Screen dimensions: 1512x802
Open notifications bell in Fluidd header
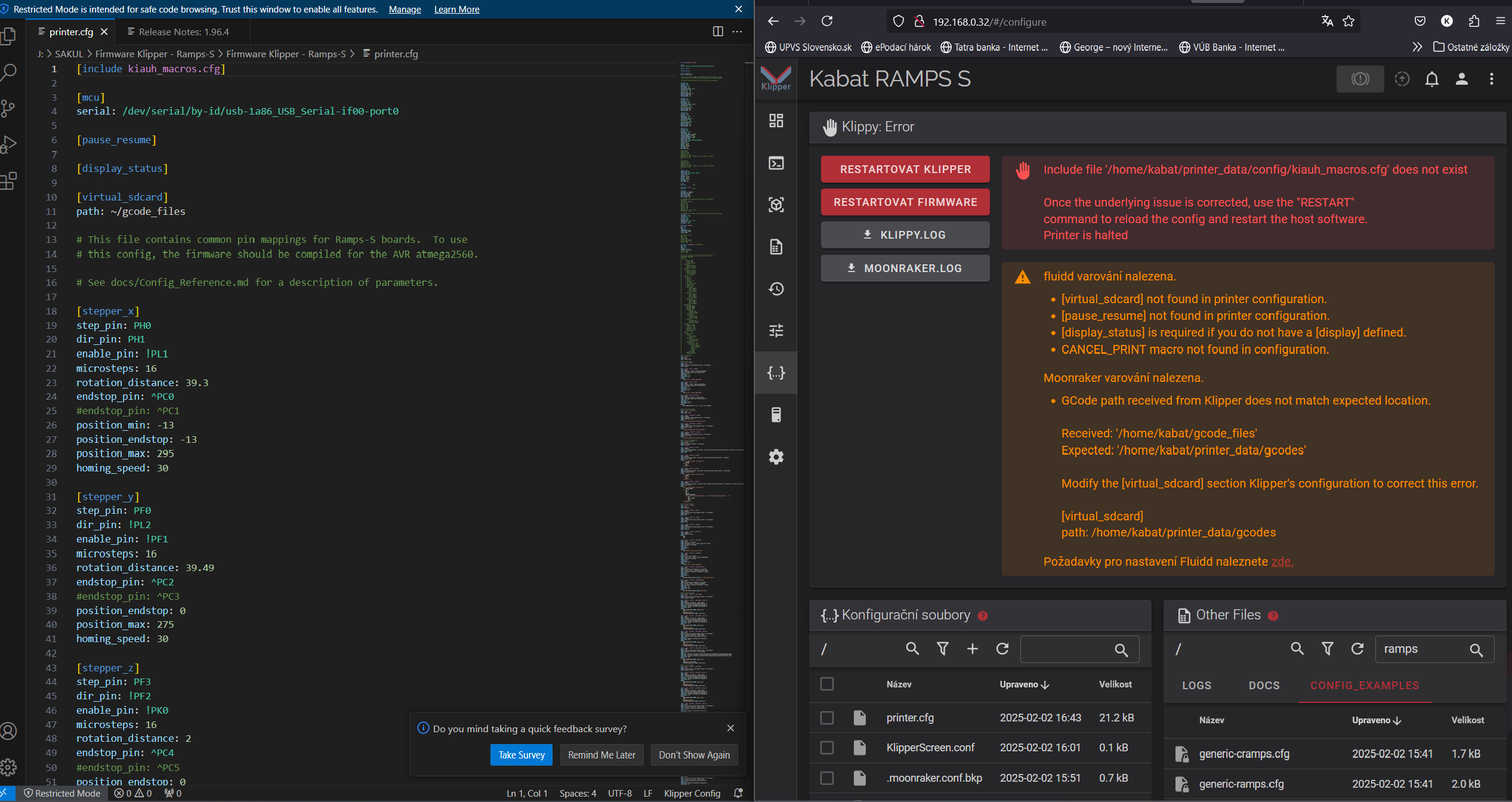click(x=1431, y=79)
